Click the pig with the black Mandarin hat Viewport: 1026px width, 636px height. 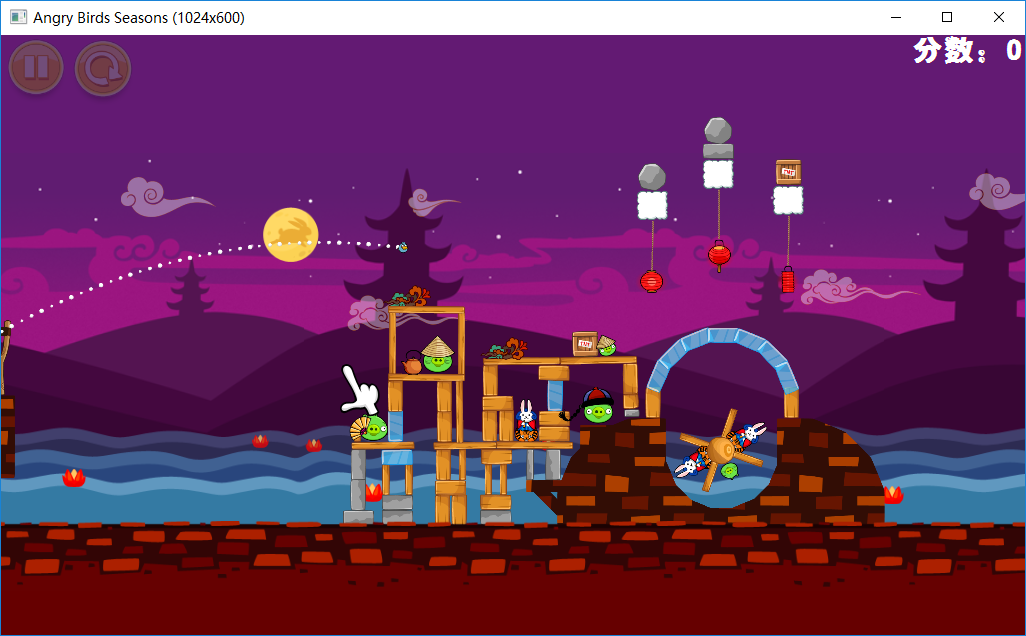tap(597, 406)
